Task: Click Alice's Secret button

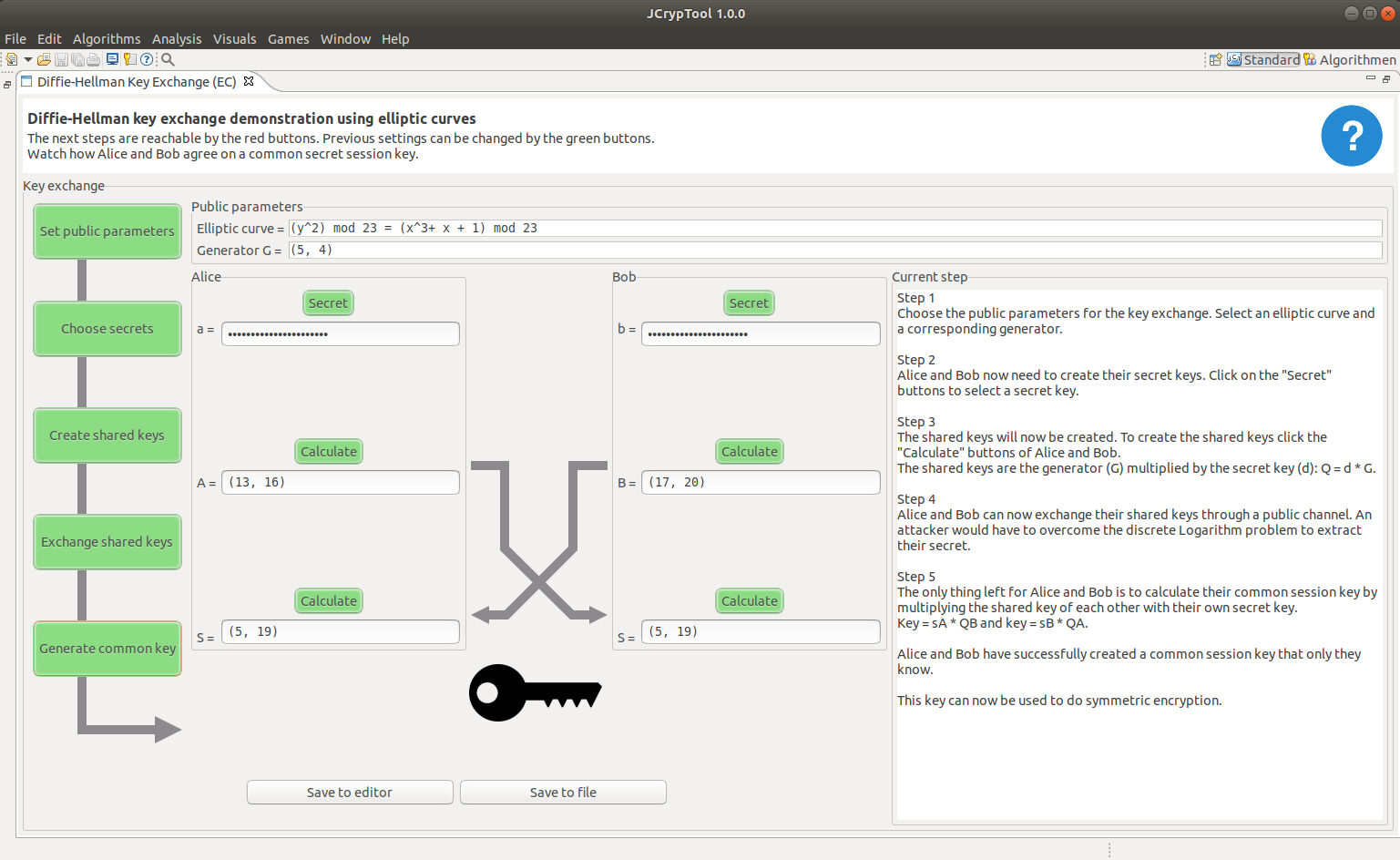Action: pyautogui.click(x=328, y=303)
